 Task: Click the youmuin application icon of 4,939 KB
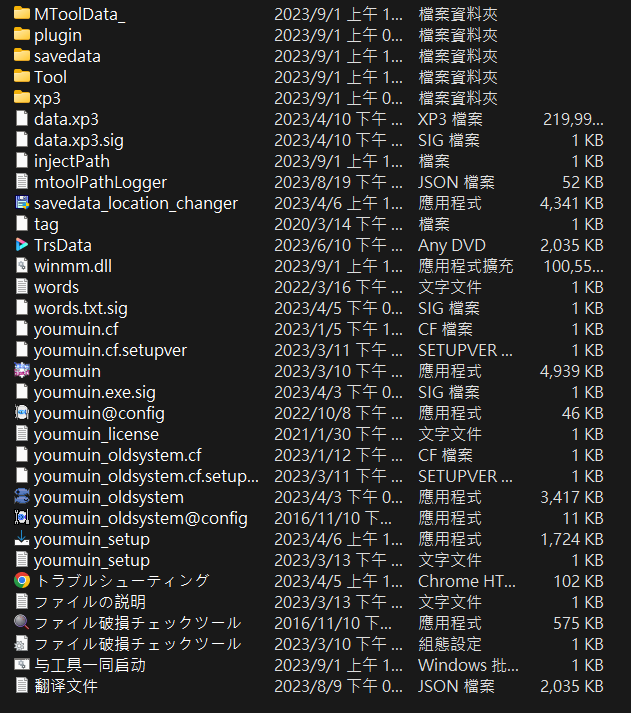pos(22,371)
